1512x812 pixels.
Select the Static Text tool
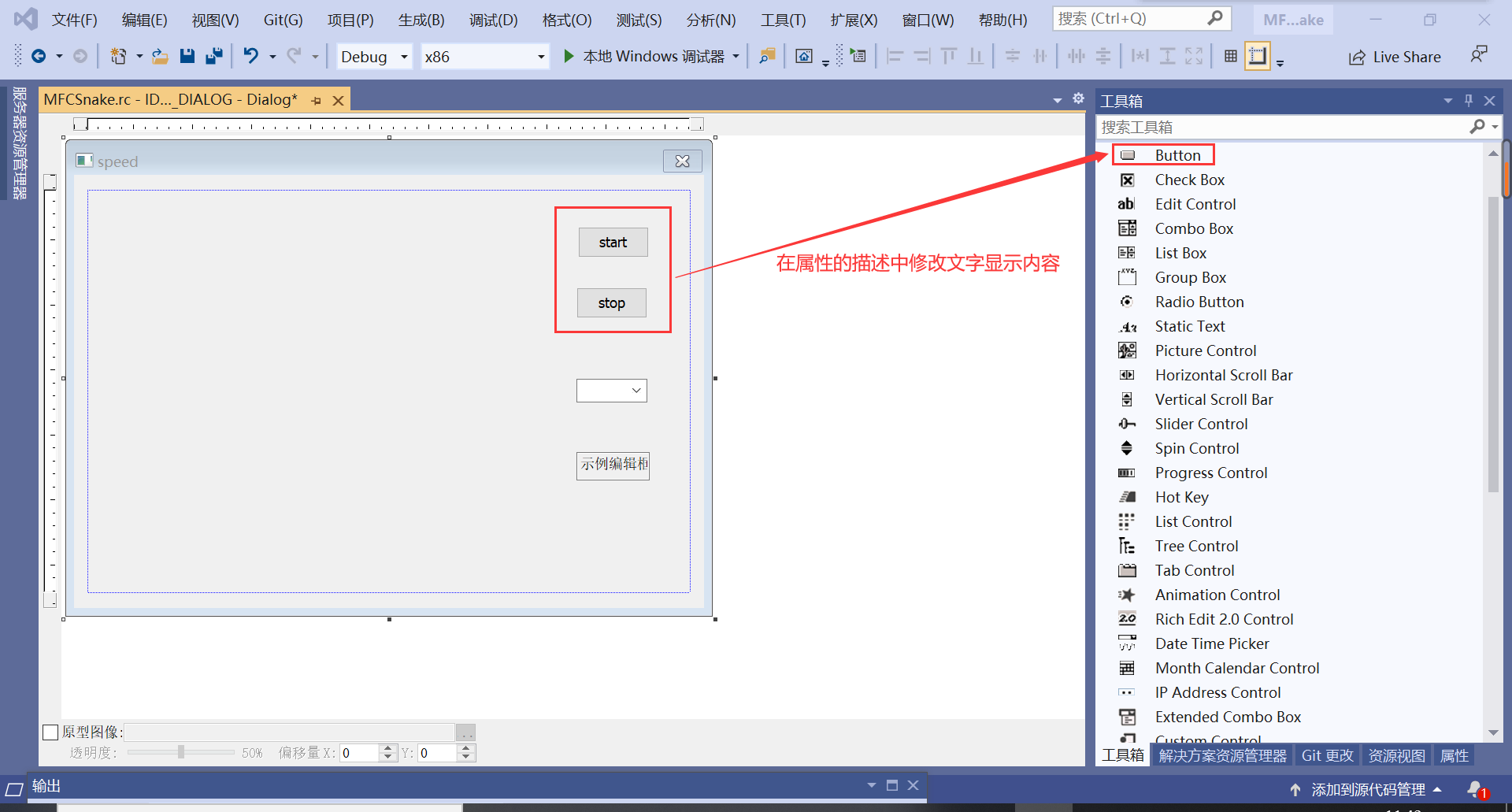click(x=1190, y=326)
